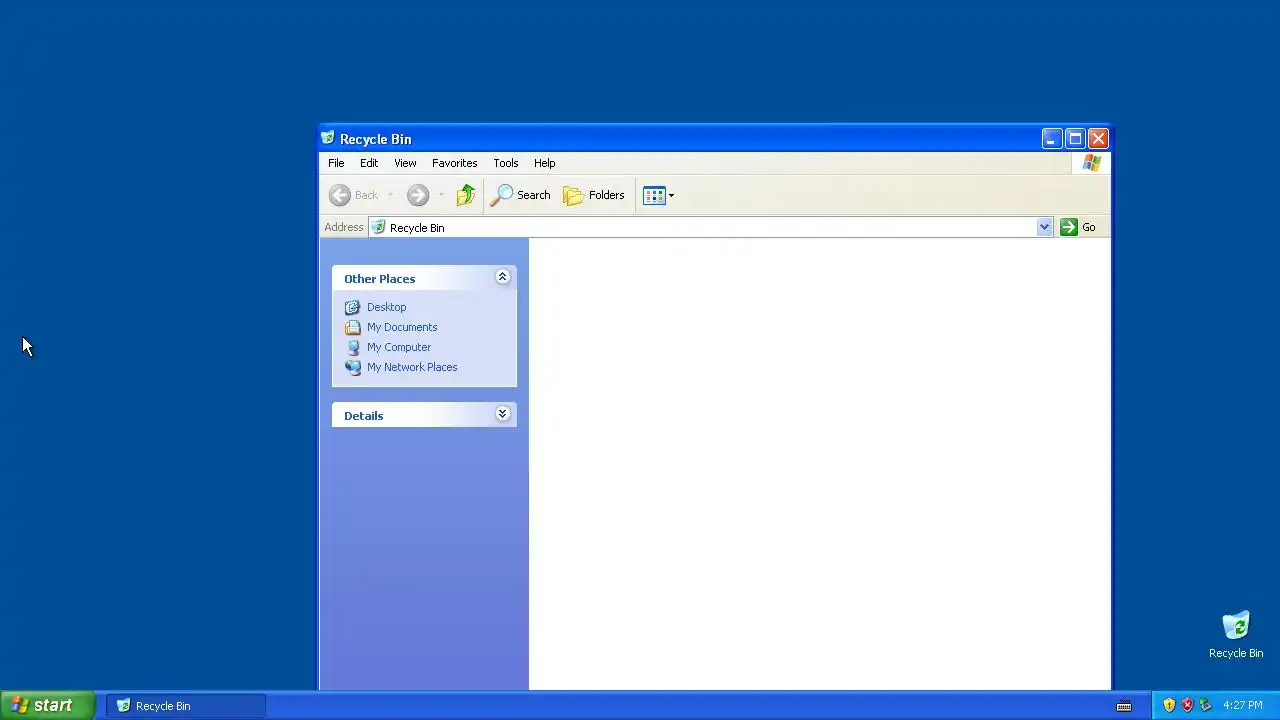Expand the Details panel chevron
1280x720 pixels.
click(503, 414)
